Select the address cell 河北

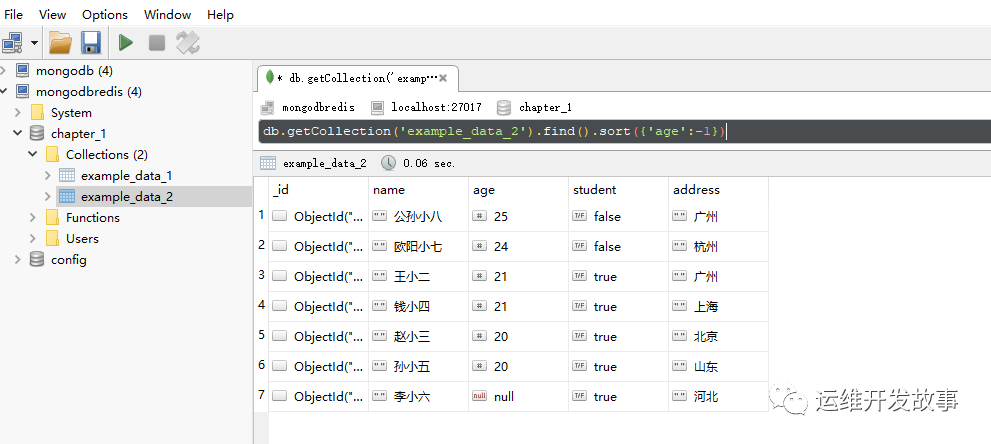[x=719, y=397]
